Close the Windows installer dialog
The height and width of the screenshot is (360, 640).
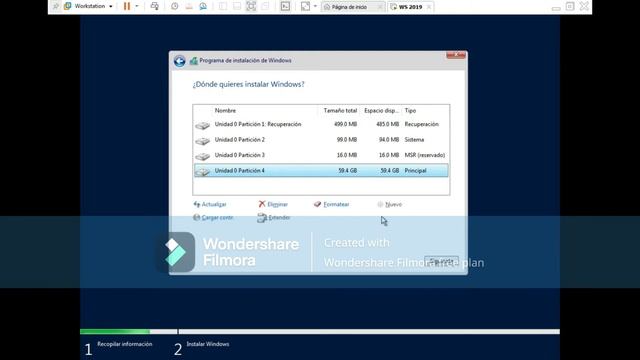coord(456,55)
